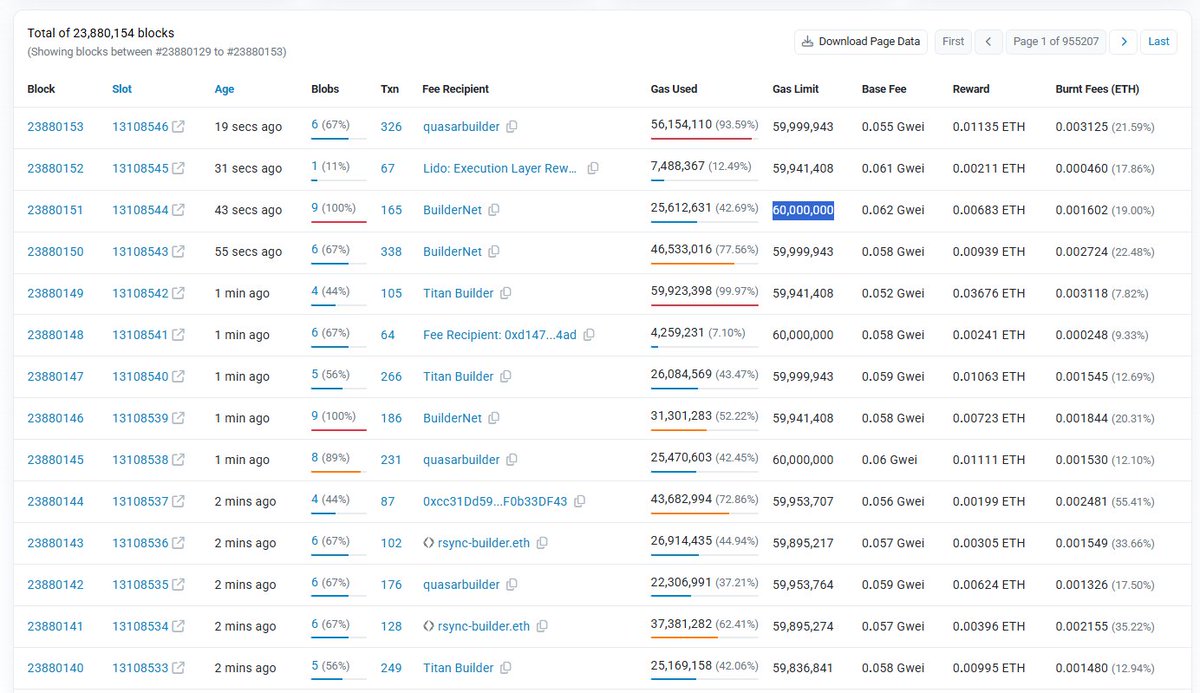
Task: Open rsync-builder.eth in block 23880143 row
Action: [x=484, y=543]
